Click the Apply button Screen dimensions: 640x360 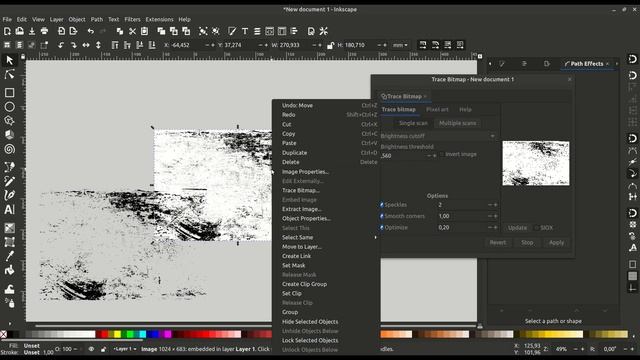pos(556,242)
